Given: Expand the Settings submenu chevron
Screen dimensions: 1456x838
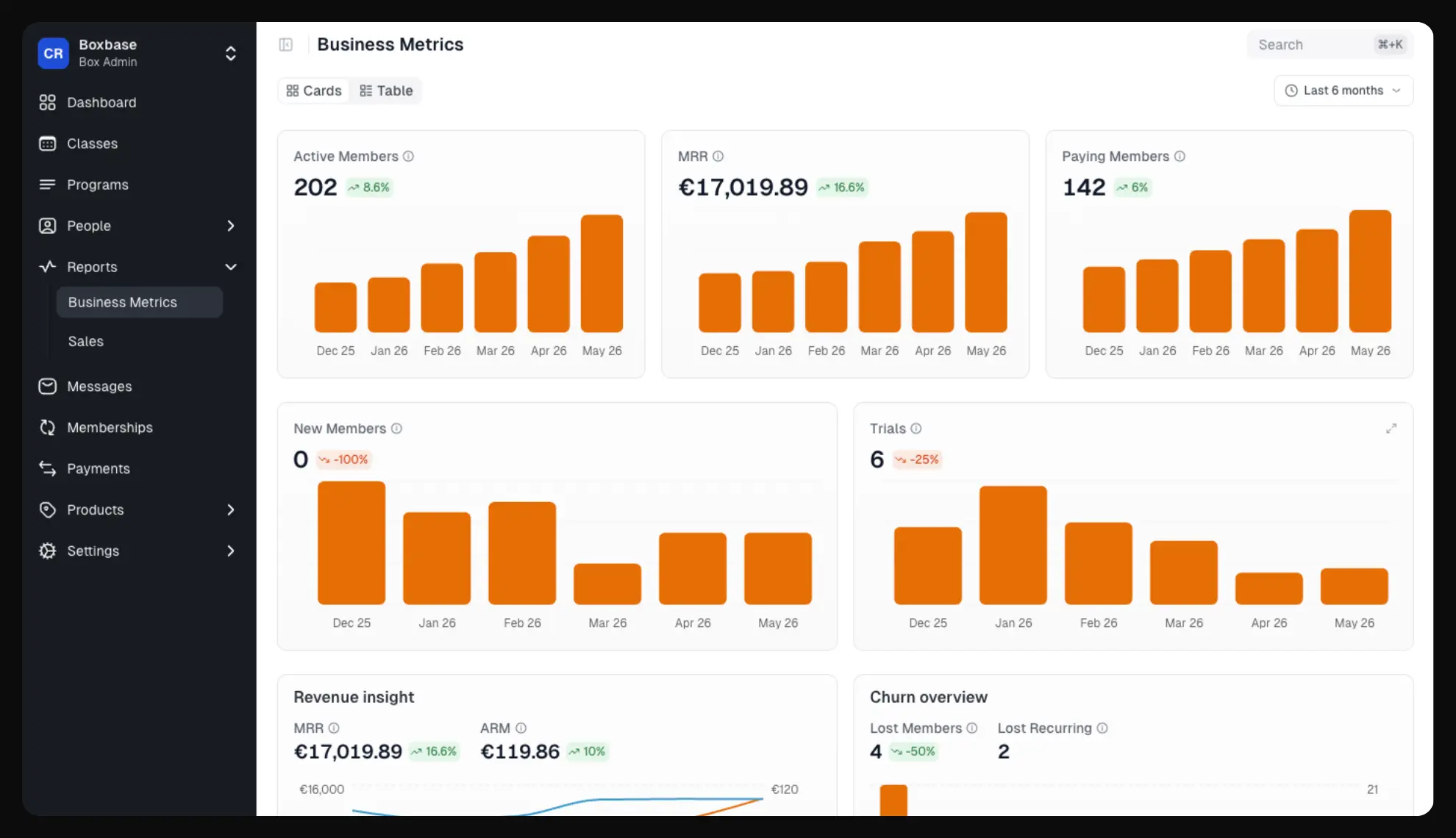Looking at the screenshot, I should [231, 551].
